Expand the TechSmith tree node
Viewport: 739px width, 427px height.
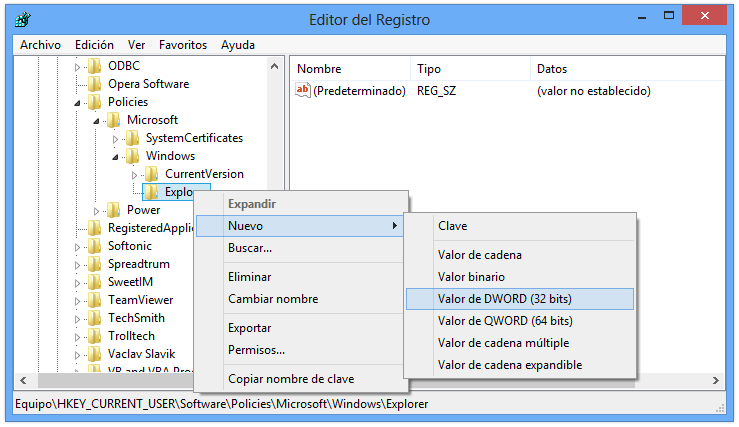(78, 318)
